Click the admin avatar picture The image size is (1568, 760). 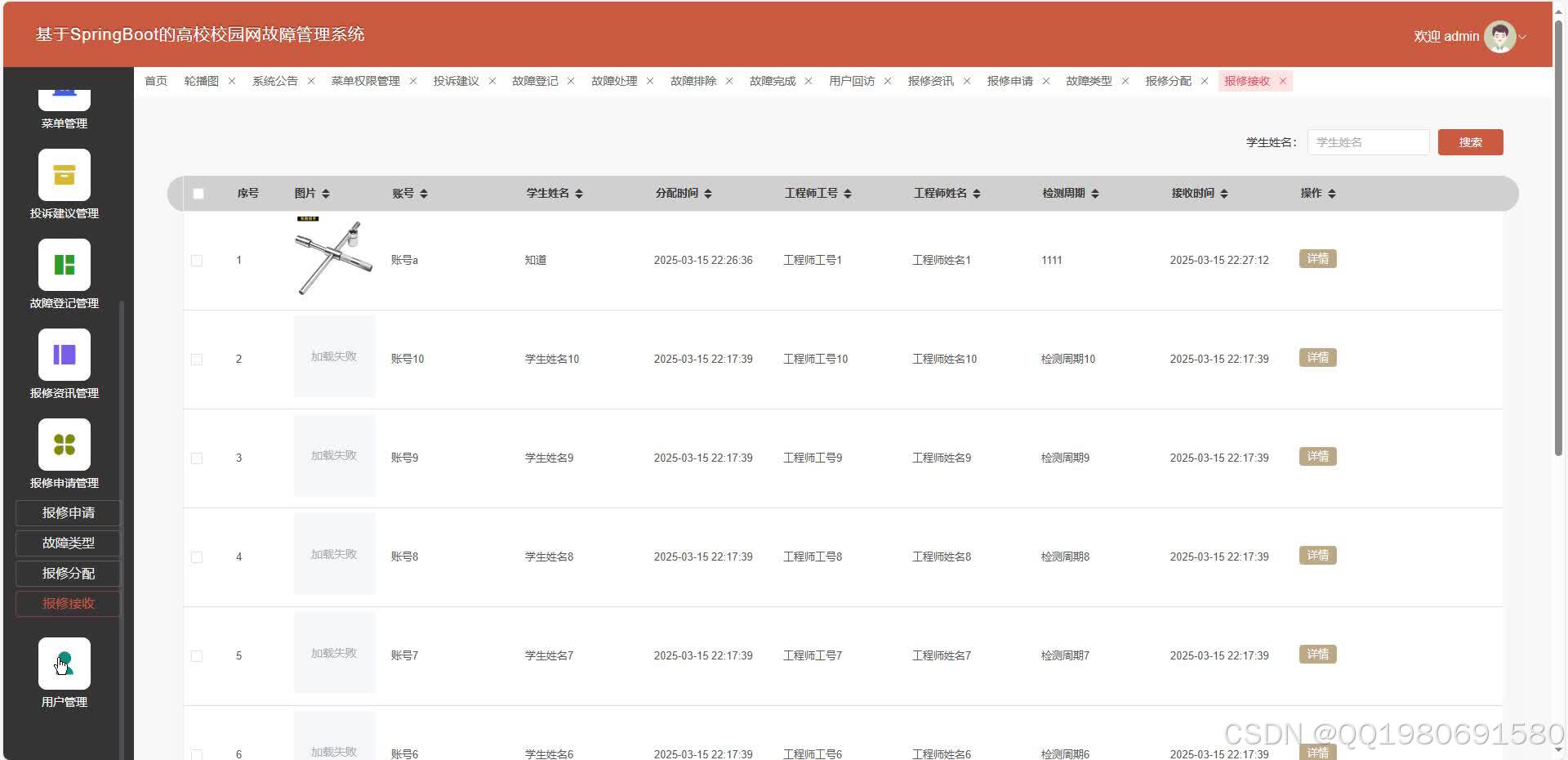(x=1499, y=36)
